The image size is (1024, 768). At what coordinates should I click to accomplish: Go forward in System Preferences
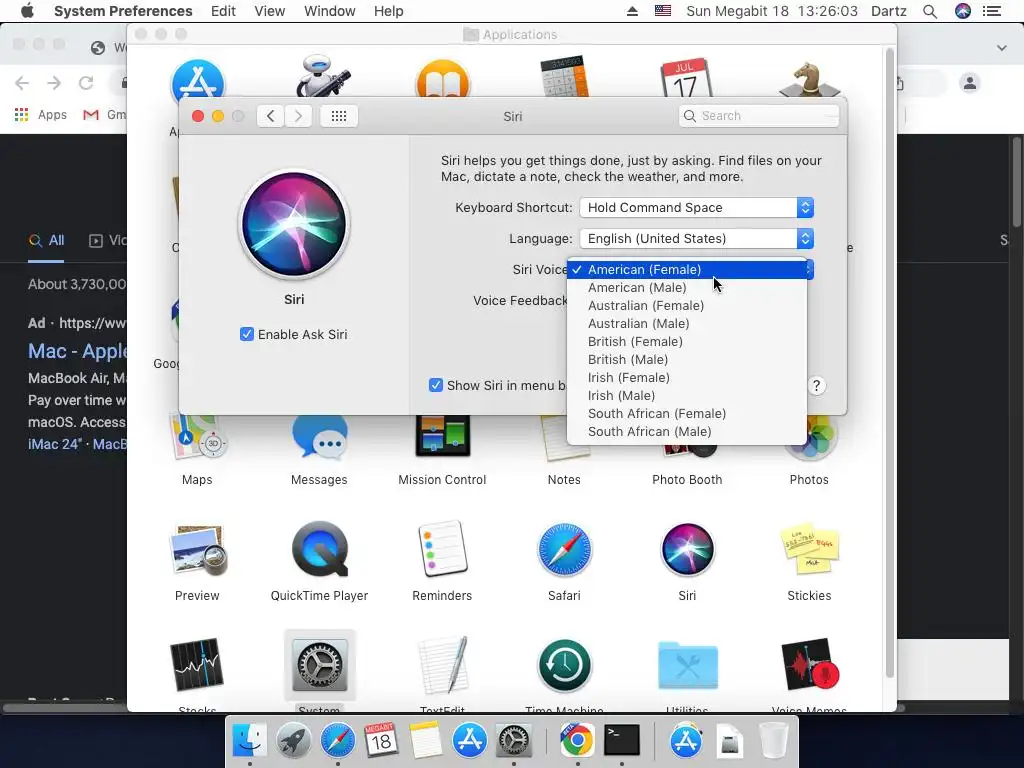(x=298, y=116)
